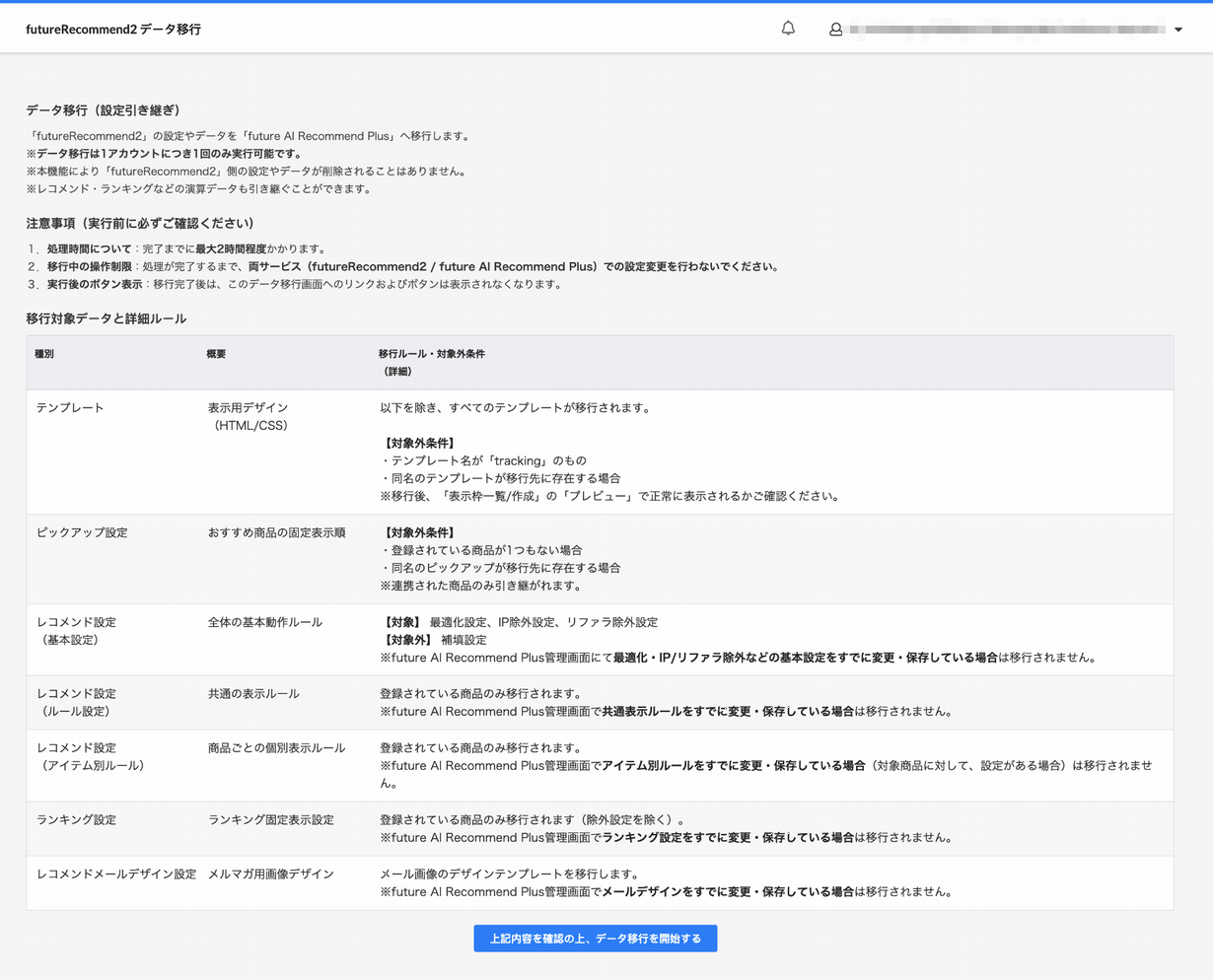This screenshot has height=980, width=1213.
Task: Click the 概要 column header
Action: tap(216, 353)
